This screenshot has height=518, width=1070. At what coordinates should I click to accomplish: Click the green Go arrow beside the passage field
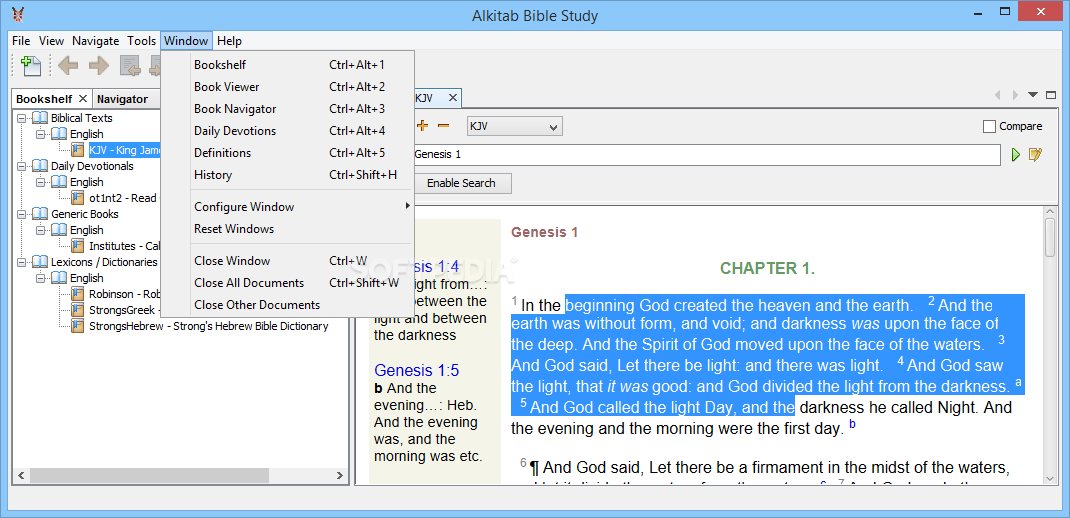pyautogui.click(x=1015, y=155)
